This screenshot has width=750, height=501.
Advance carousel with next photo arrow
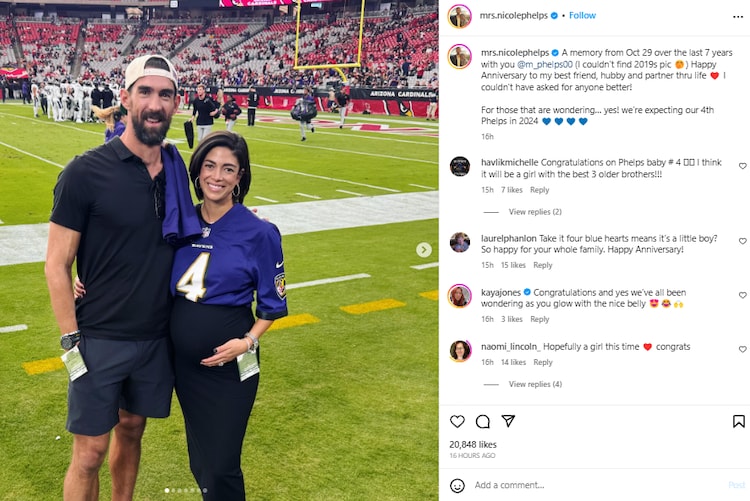pos(423,250)
